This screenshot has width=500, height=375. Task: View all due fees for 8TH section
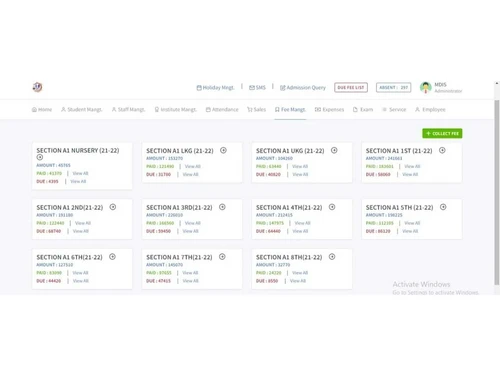pos(298,281)
